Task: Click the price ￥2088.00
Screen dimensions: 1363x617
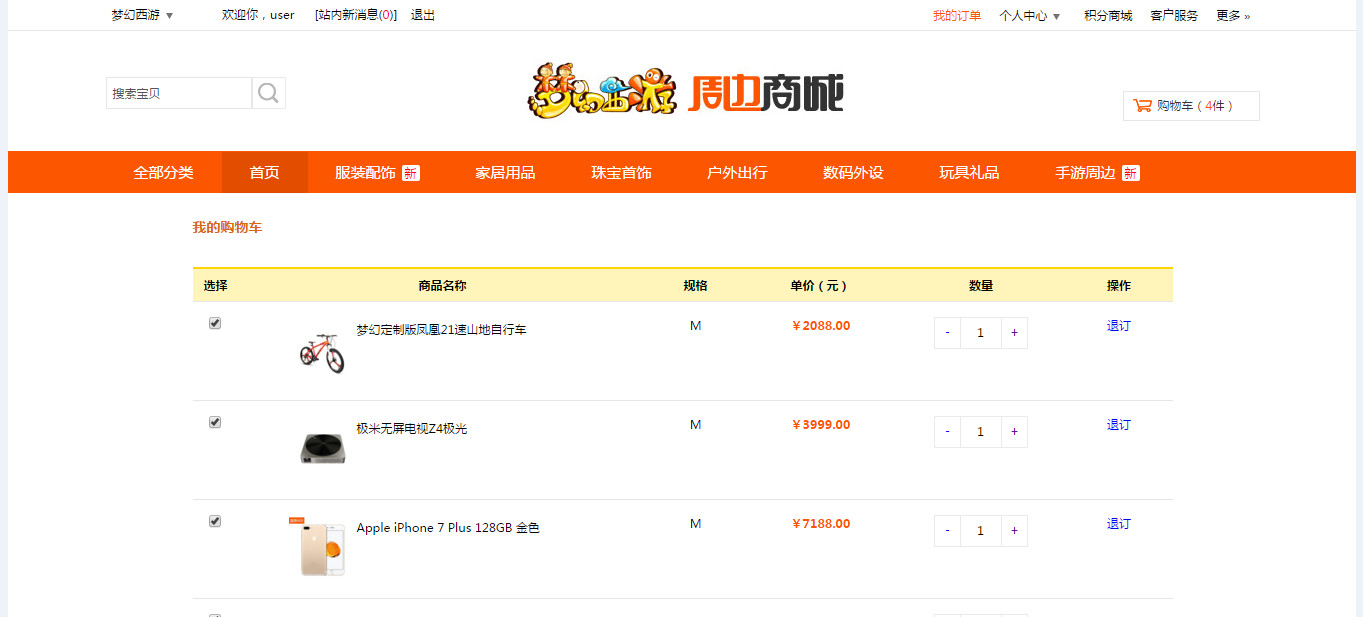Action: click(x=821, y=326)
